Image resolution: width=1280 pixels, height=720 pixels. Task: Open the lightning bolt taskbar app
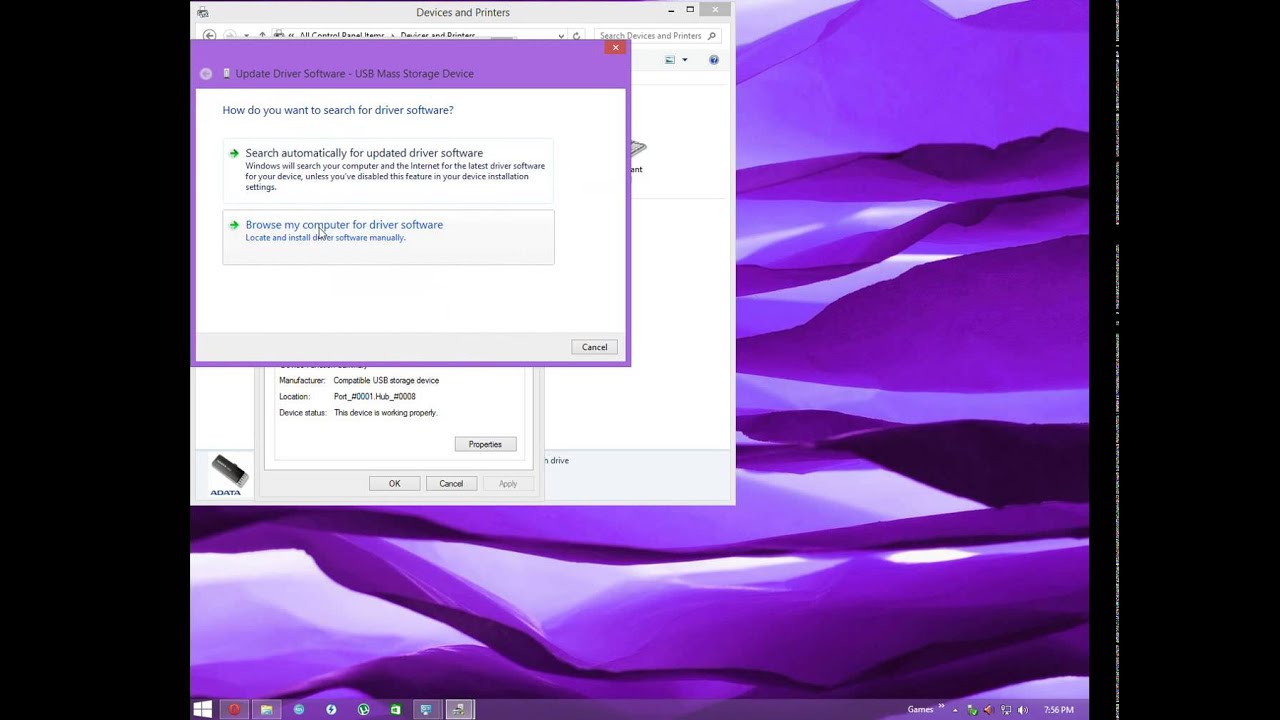point(331,710)
